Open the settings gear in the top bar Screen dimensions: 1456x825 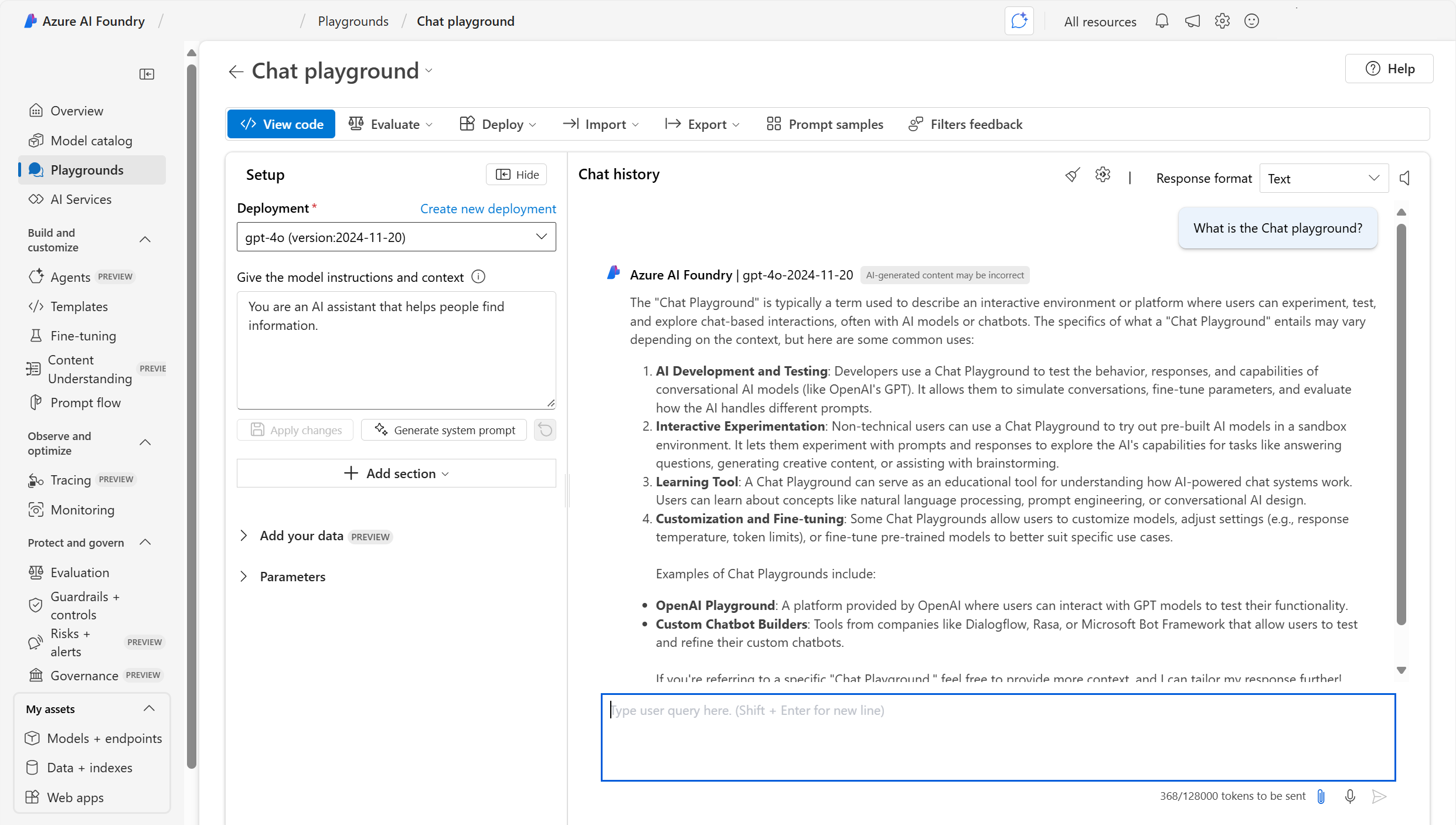pyautogui.click(x=1222, y=21)
